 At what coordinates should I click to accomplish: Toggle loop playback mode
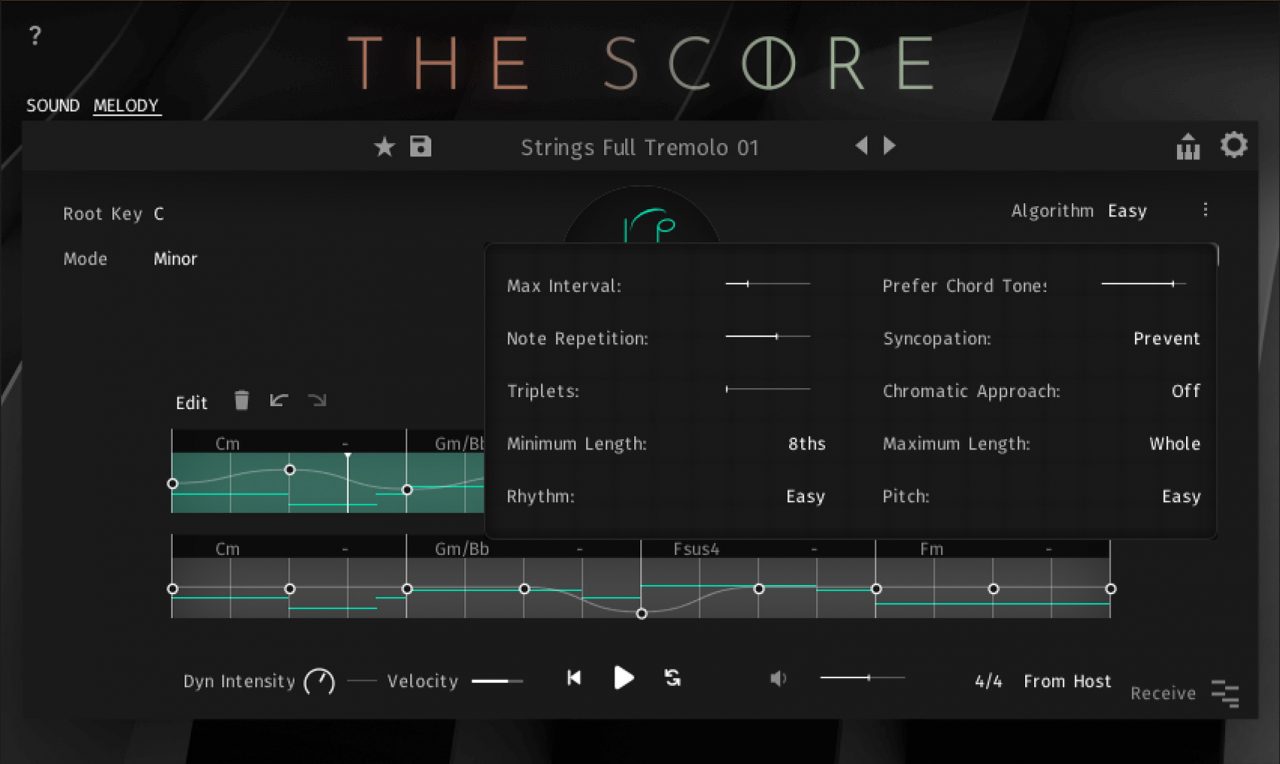pyautogui.click(x=671, y=678)
